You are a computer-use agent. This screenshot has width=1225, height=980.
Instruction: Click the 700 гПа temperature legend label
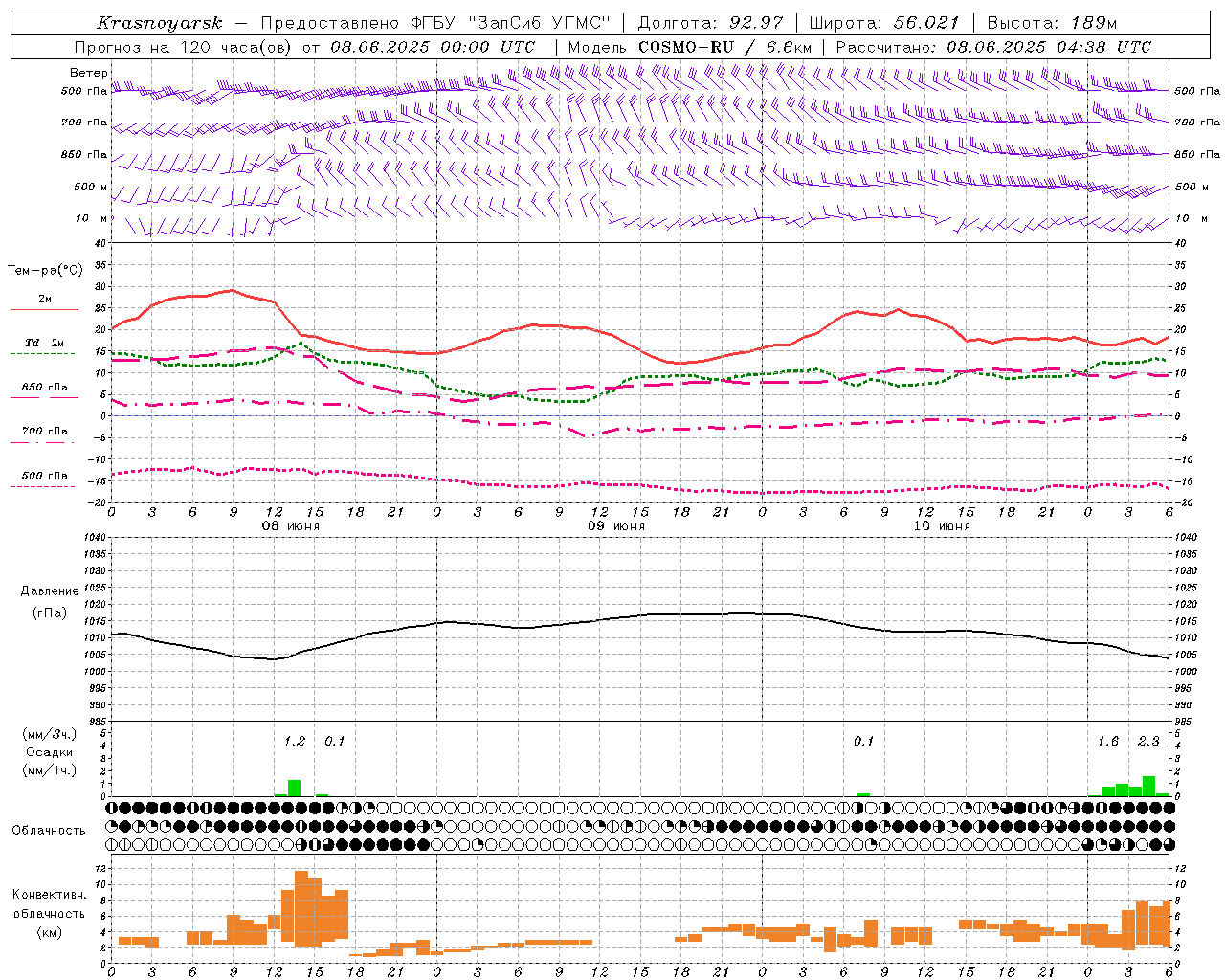point(45,432)
